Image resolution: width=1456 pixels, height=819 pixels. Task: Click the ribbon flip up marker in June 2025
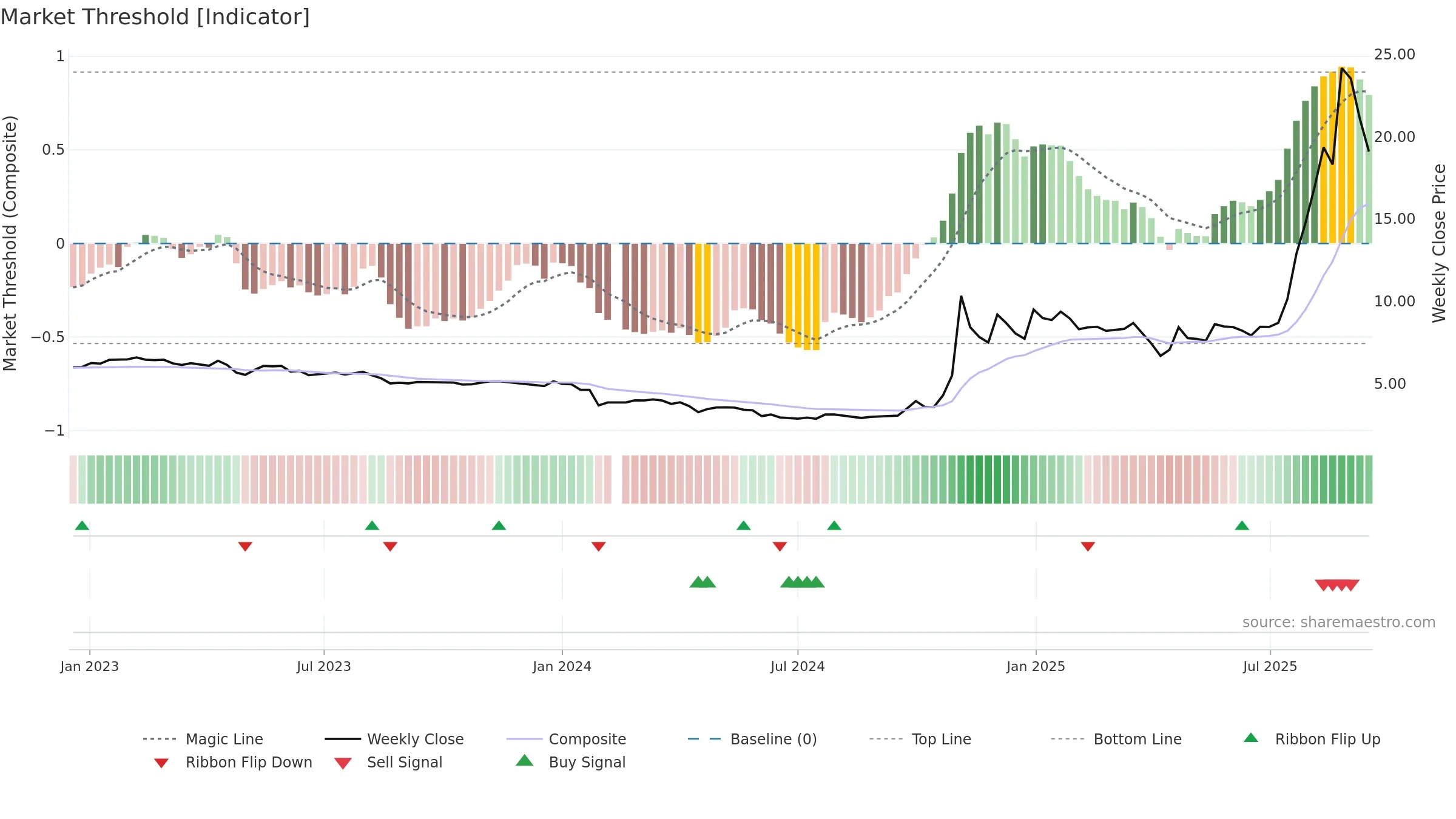point(1242,525)
